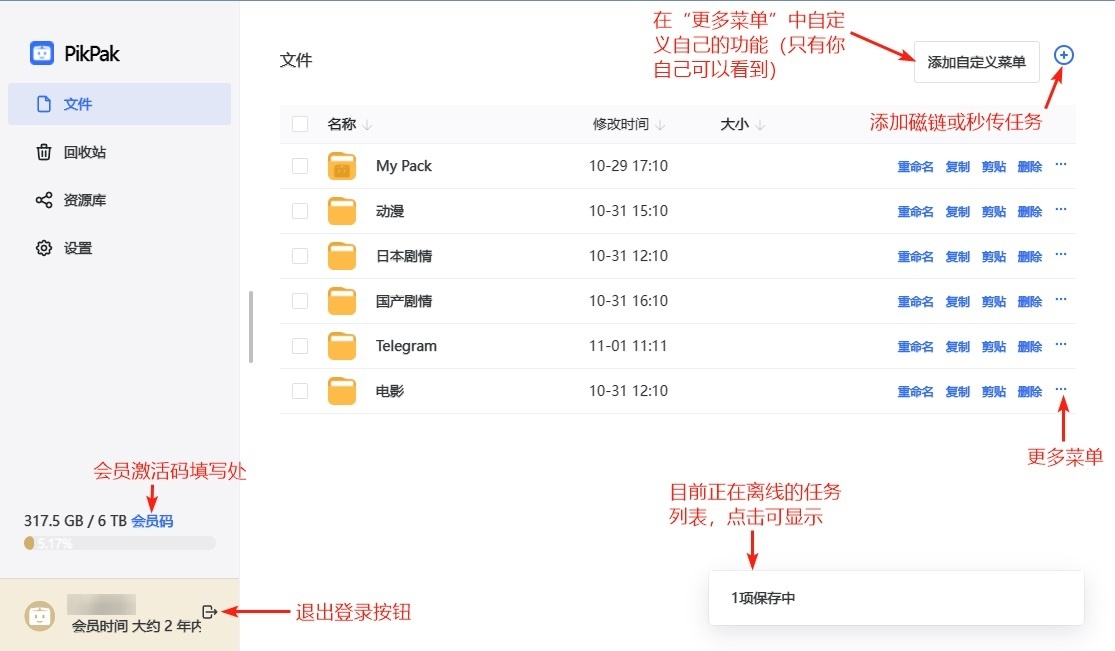
Task: Sort by 名称 column arrow
Action: coord(367,125)
